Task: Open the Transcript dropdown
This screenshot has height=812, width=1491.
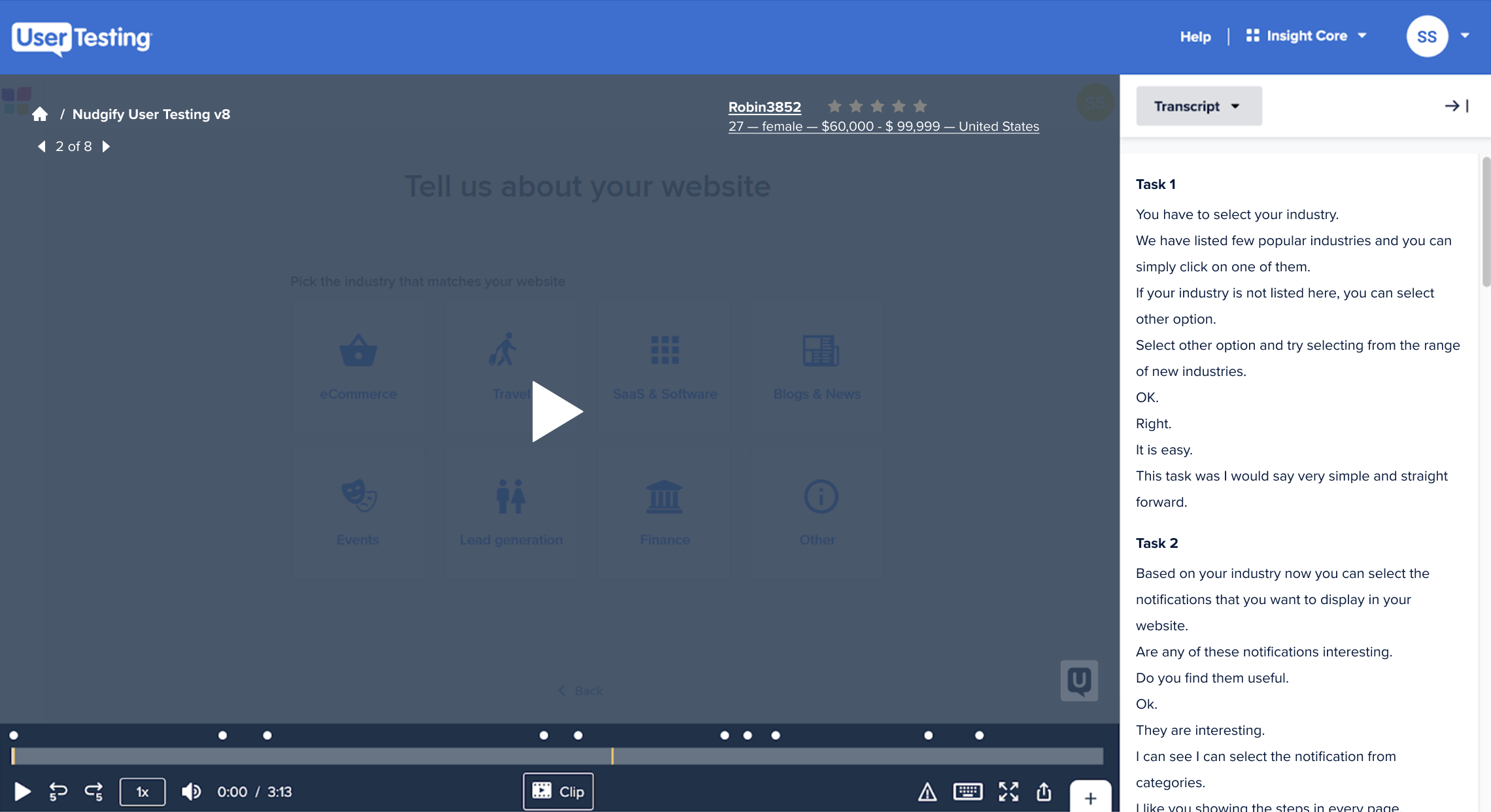Action: pos(1199,106)
